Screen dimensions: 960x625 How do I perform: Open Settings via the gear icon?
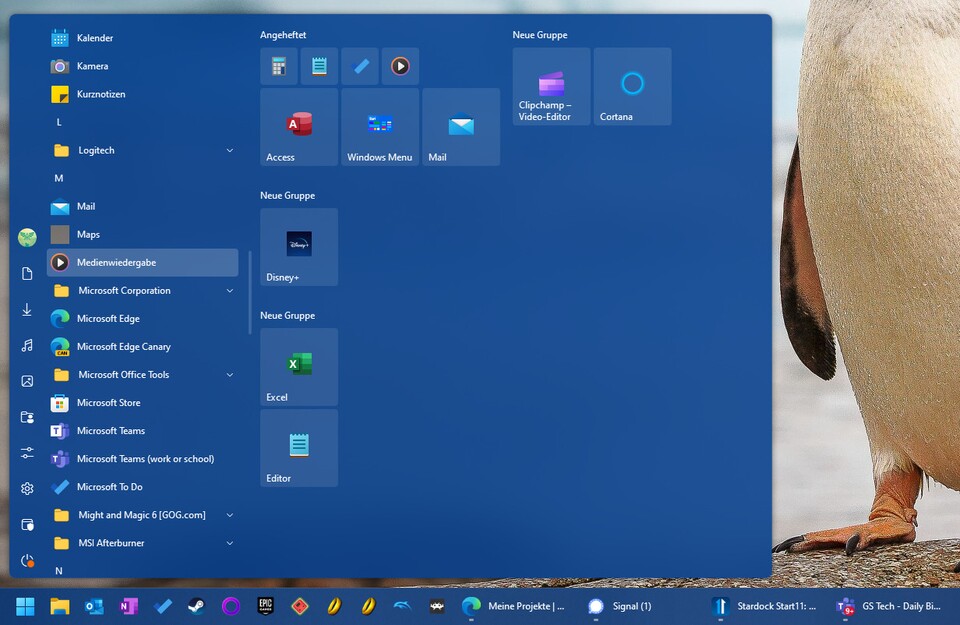pos(27,488)
